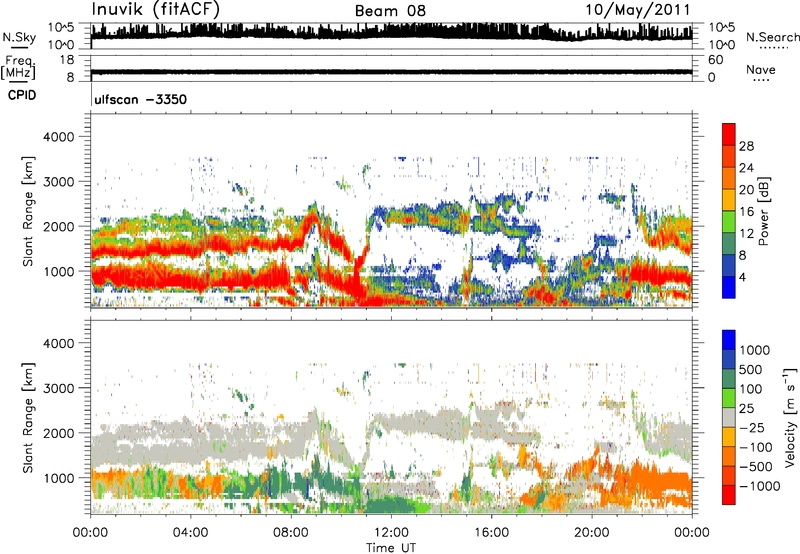
Task: Click the '08:00' time axis tick label
Action: point(291,533)
